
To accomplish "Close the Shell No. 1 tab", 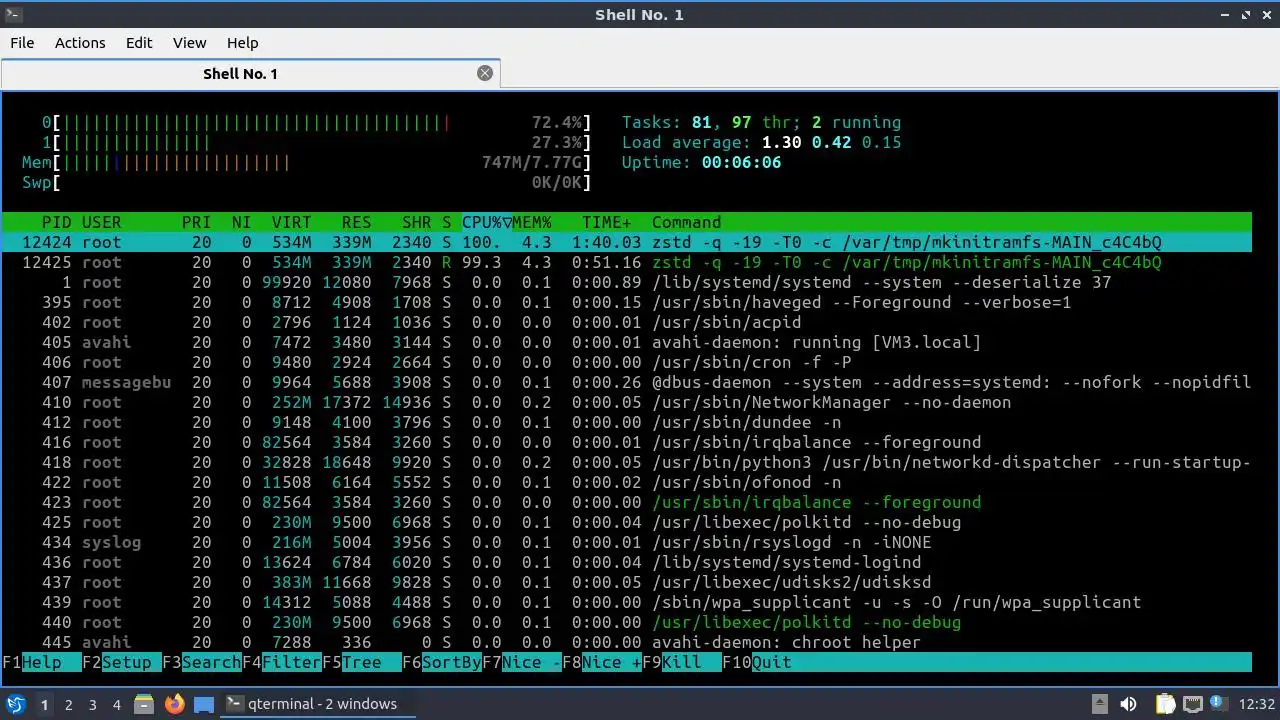I will 485,73.
